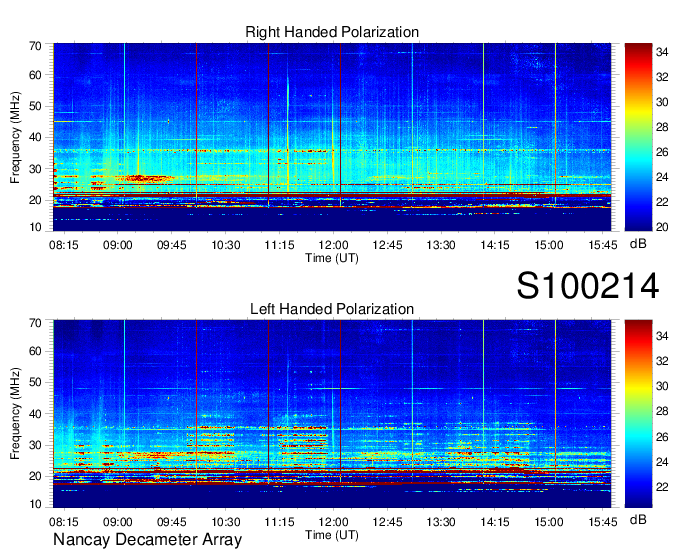680x552 pixels.
Task: Click the bottom plot's color scale bar
Action: [x=638, y=414]
